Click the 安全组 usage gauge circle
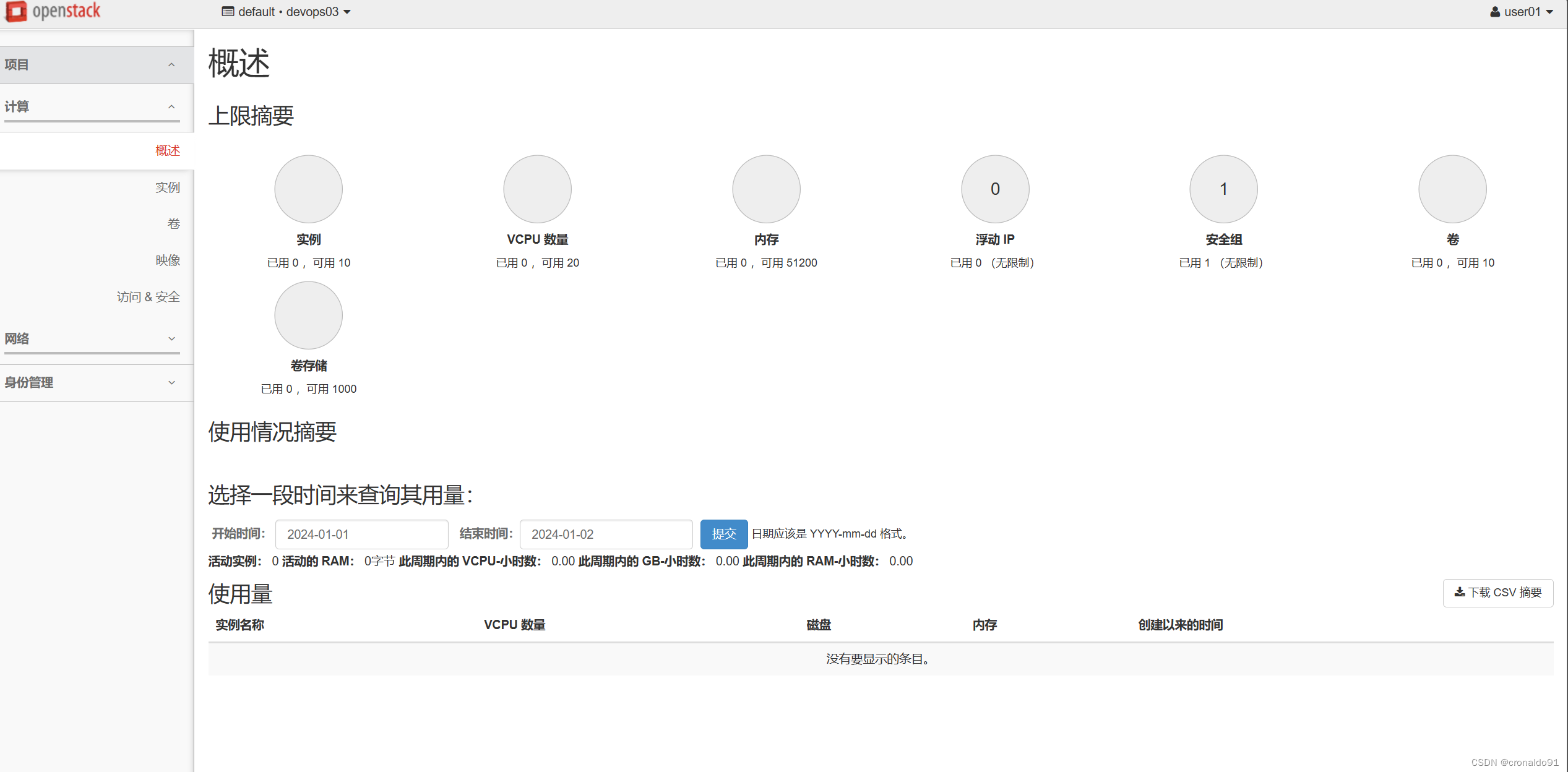 point(1223,189)
